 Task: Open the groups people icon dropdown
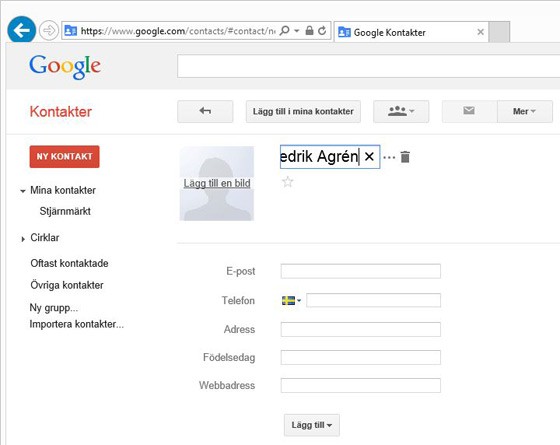(401, 111)
